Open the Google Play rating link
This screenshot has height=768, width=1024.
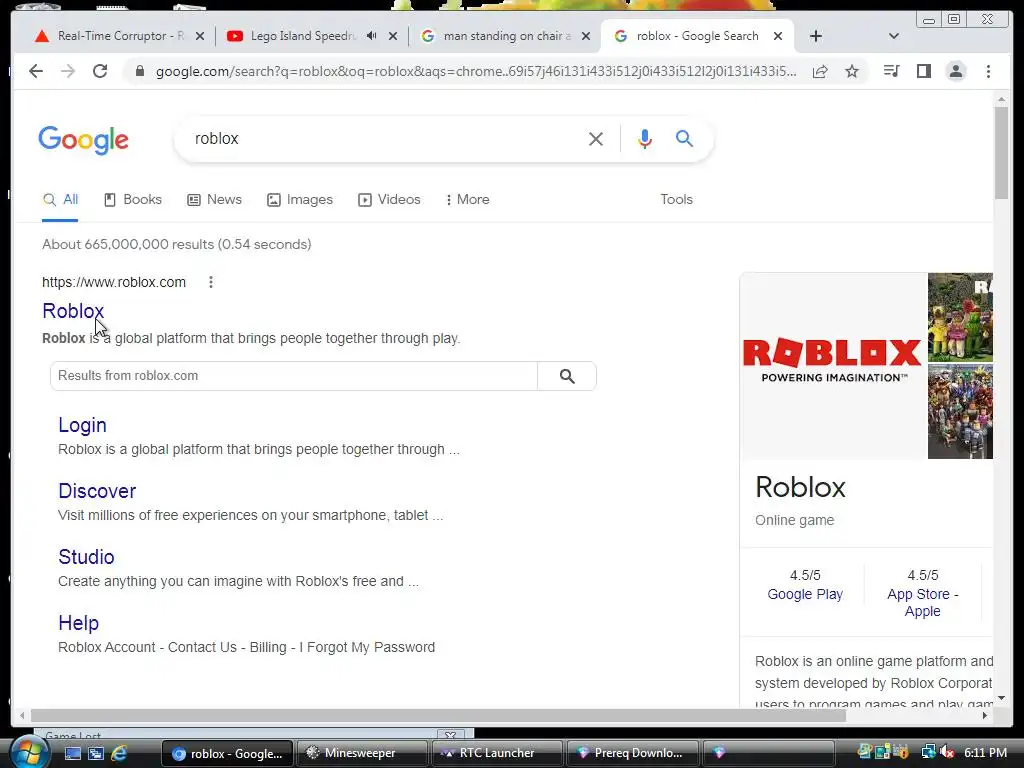(x=805, y=594)
